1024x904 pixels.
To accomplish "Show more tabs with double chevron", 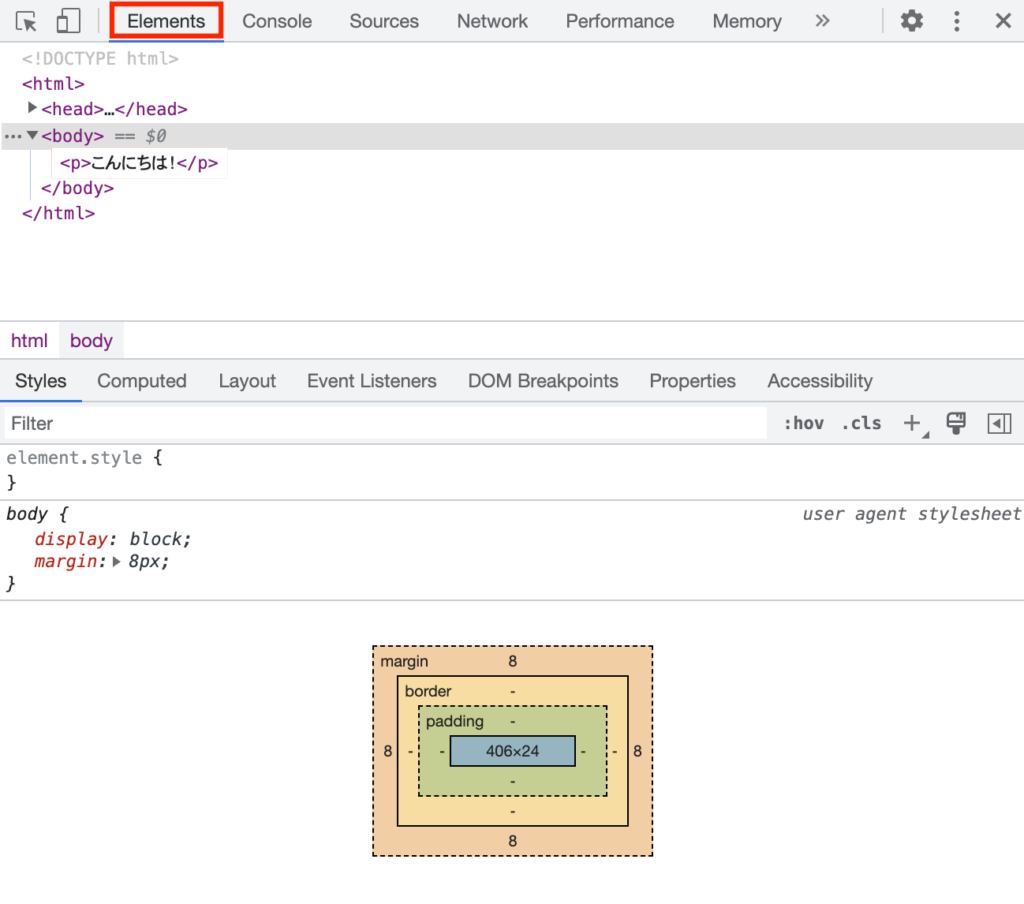I will (822, 21).
